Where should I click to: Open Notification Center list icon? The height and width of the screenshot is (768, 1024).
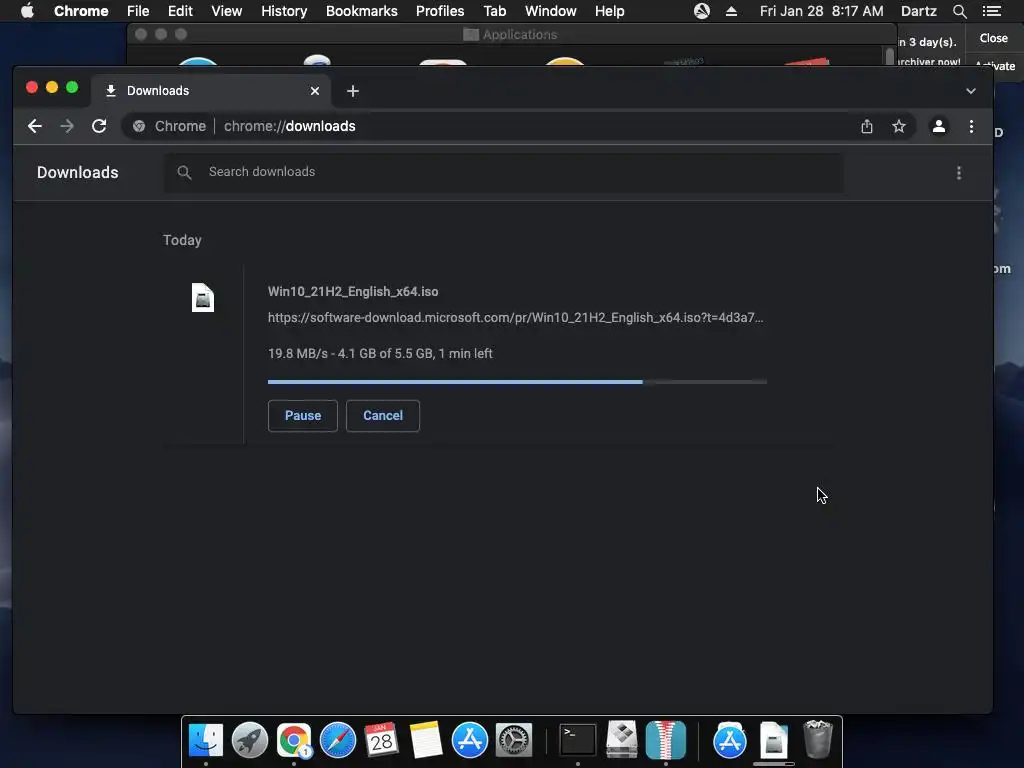991,11
